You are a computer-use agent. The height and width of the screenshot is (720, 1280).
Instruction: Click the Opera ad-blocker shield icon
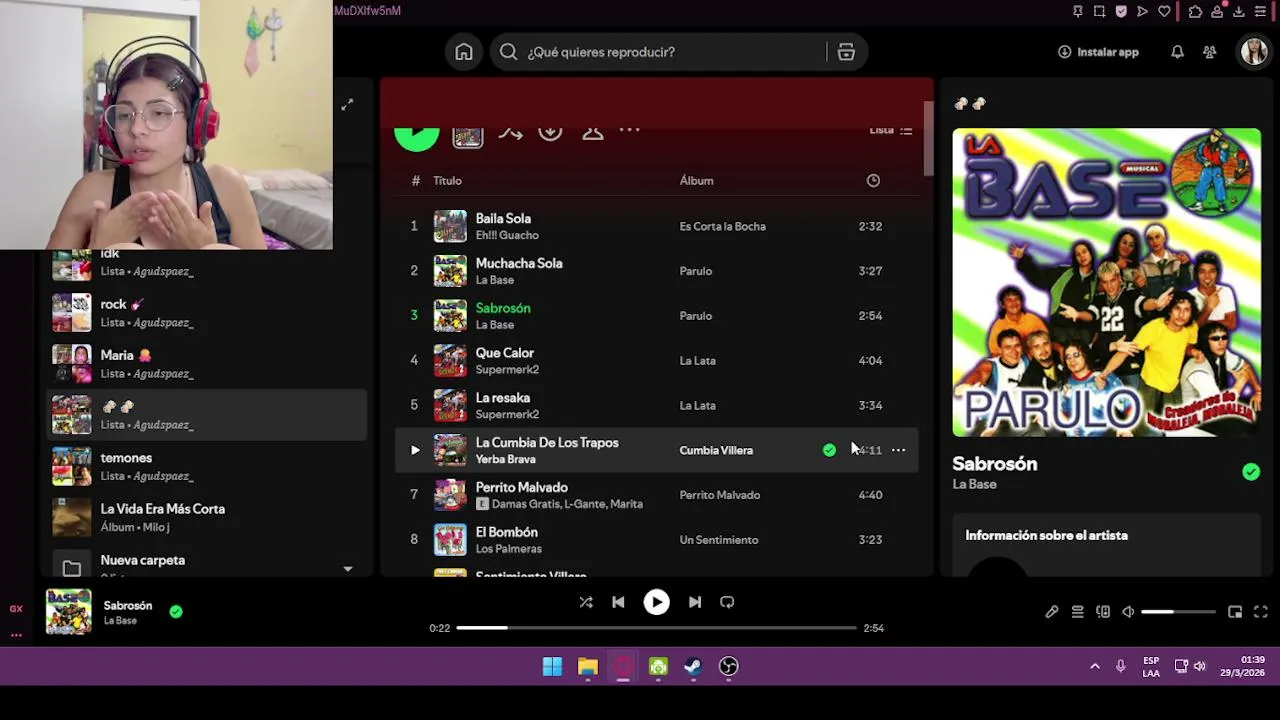[x=1121, y=11]
